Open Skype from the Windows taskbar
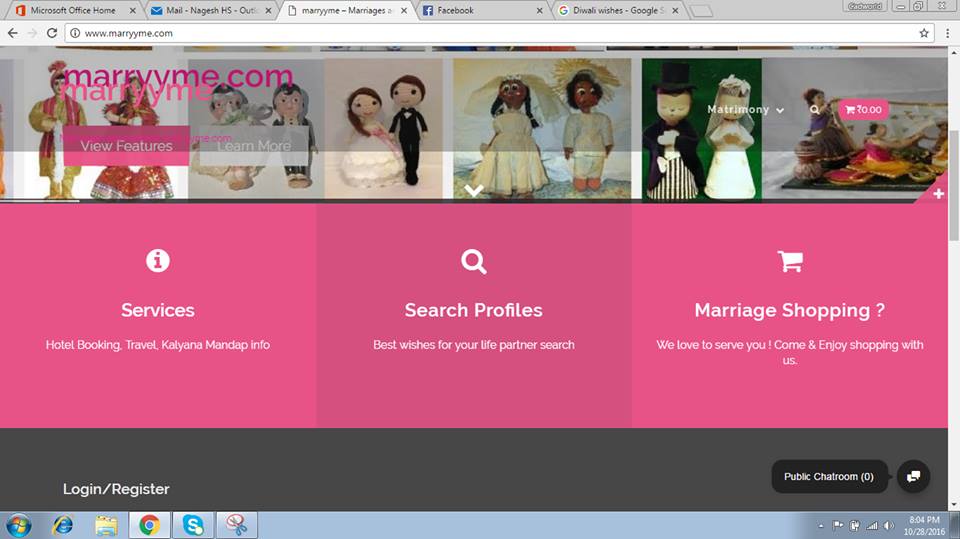 (192, 524)
